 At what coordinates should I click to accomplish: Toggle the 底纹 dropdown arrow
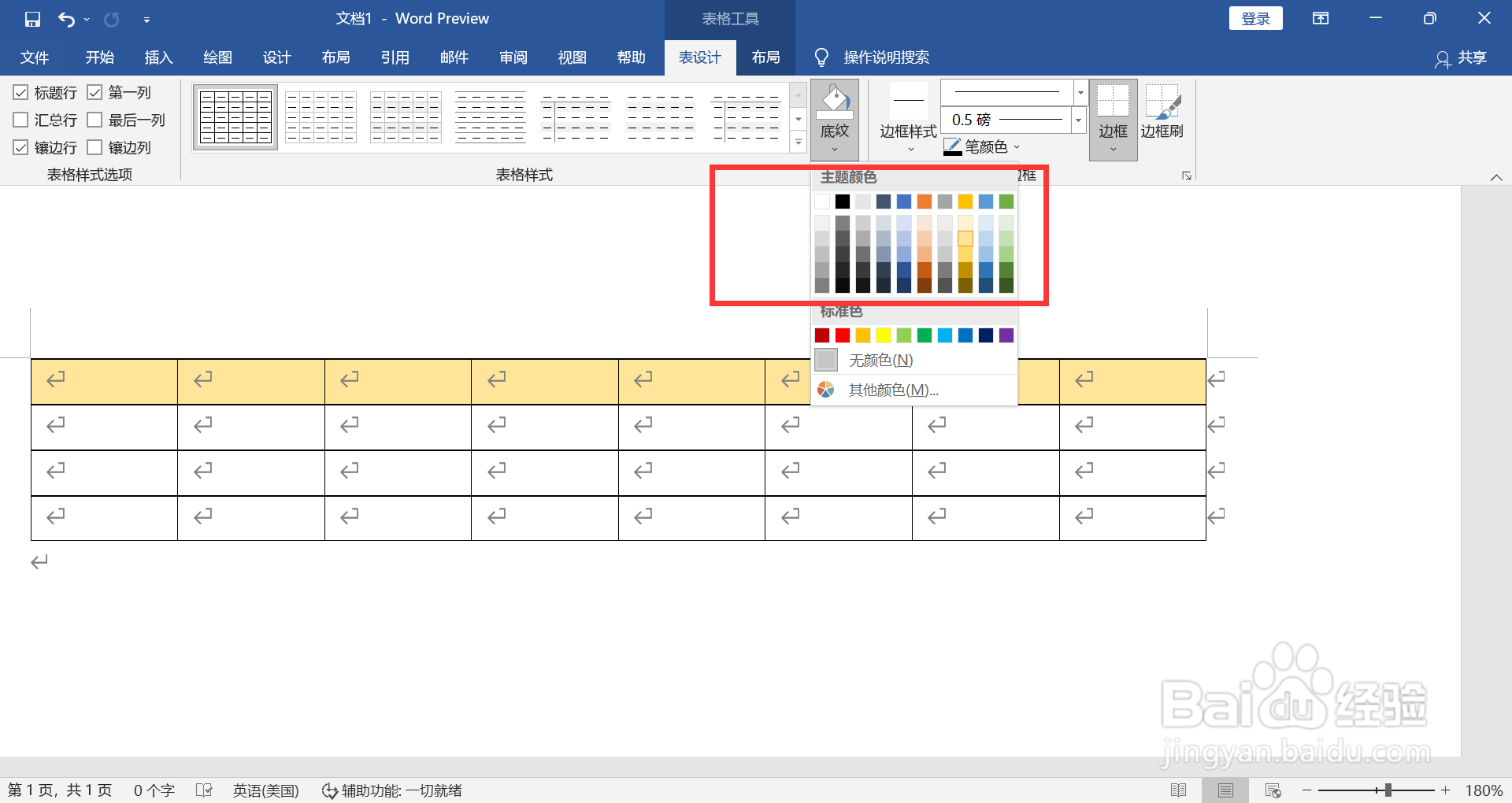point(835,149)
